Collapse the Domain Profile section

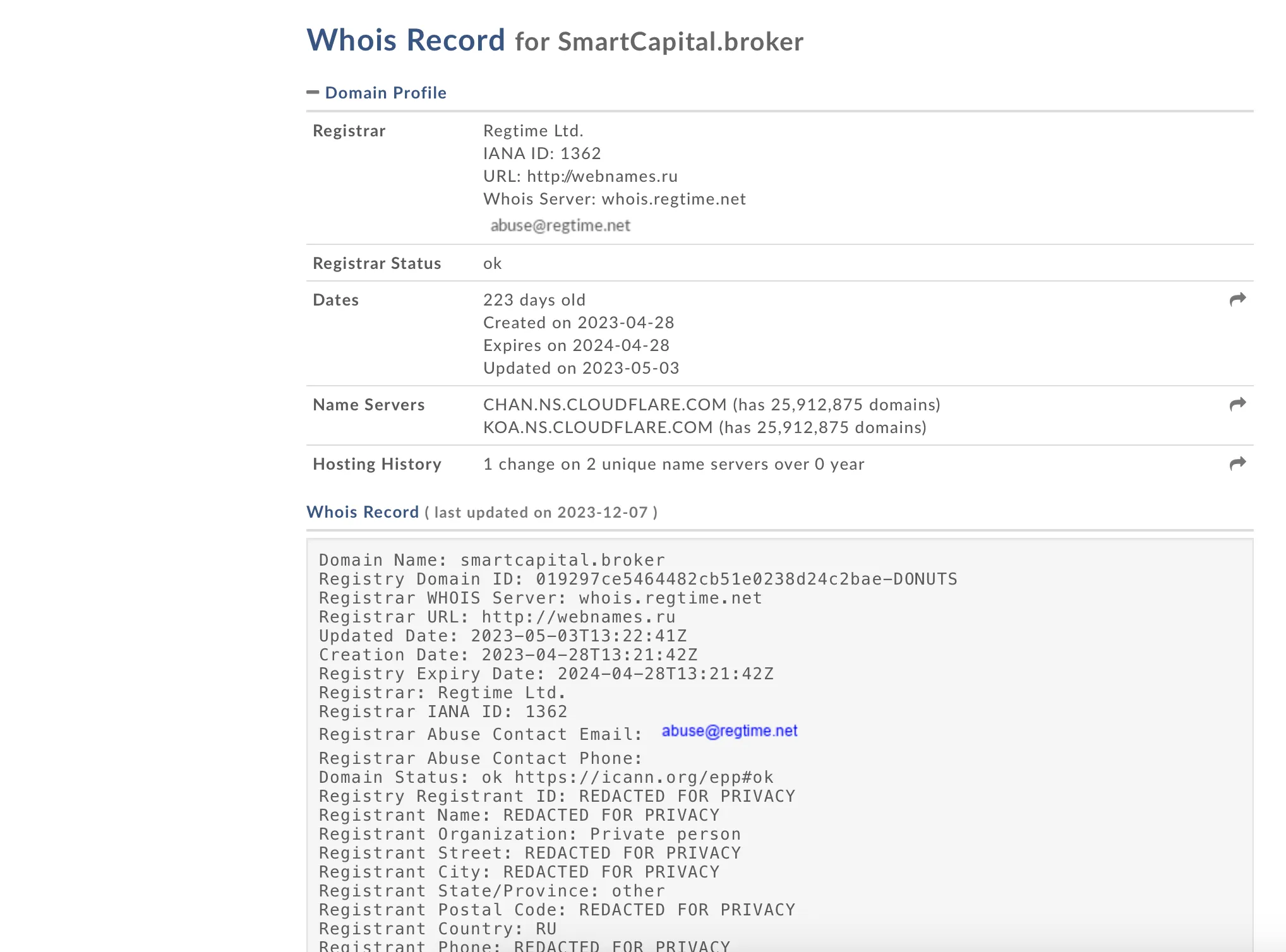click(x=313, y=93)
